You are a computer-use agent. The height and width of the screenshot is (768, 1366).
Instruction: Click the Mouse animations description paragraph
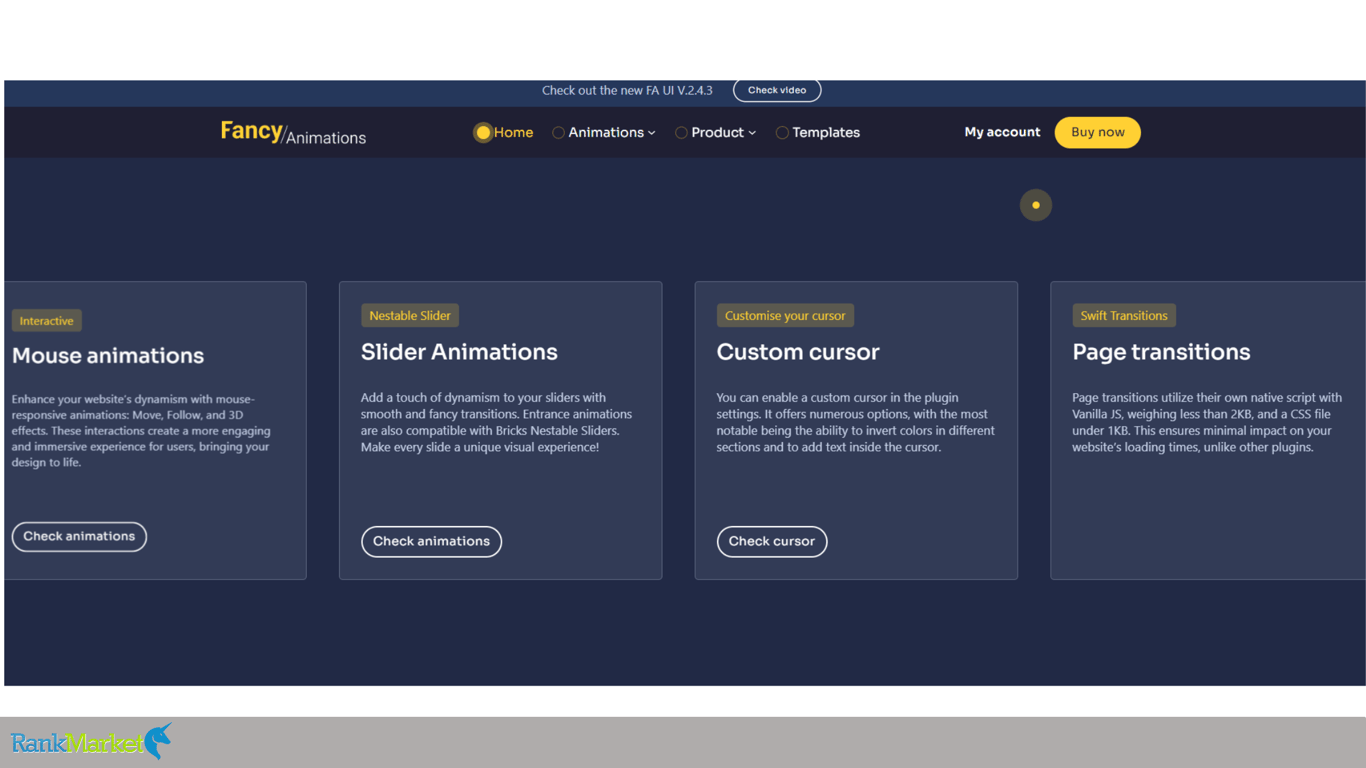click(x=141, y=431)
